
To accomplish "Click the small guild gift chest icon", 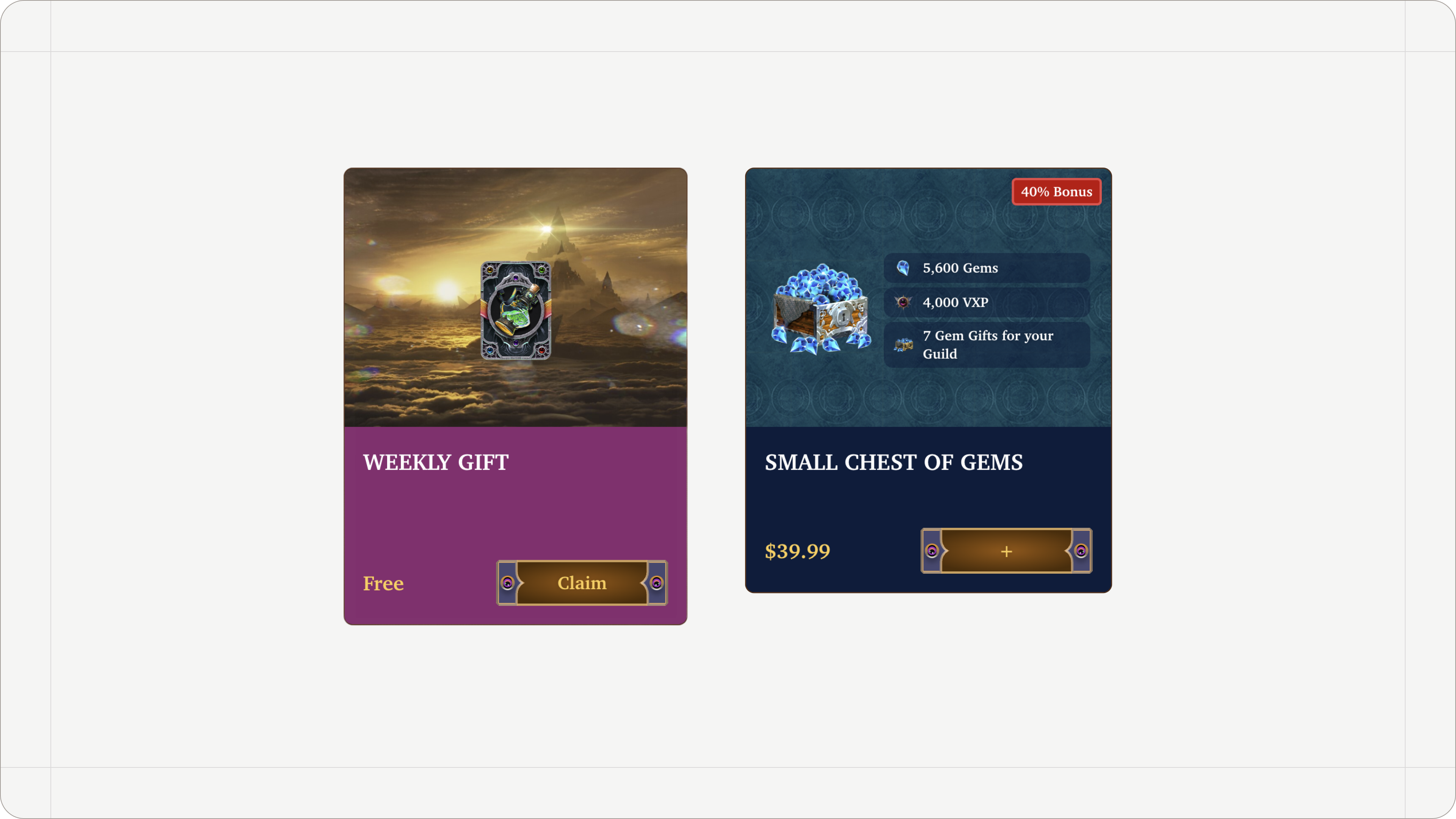I will 903,344.
